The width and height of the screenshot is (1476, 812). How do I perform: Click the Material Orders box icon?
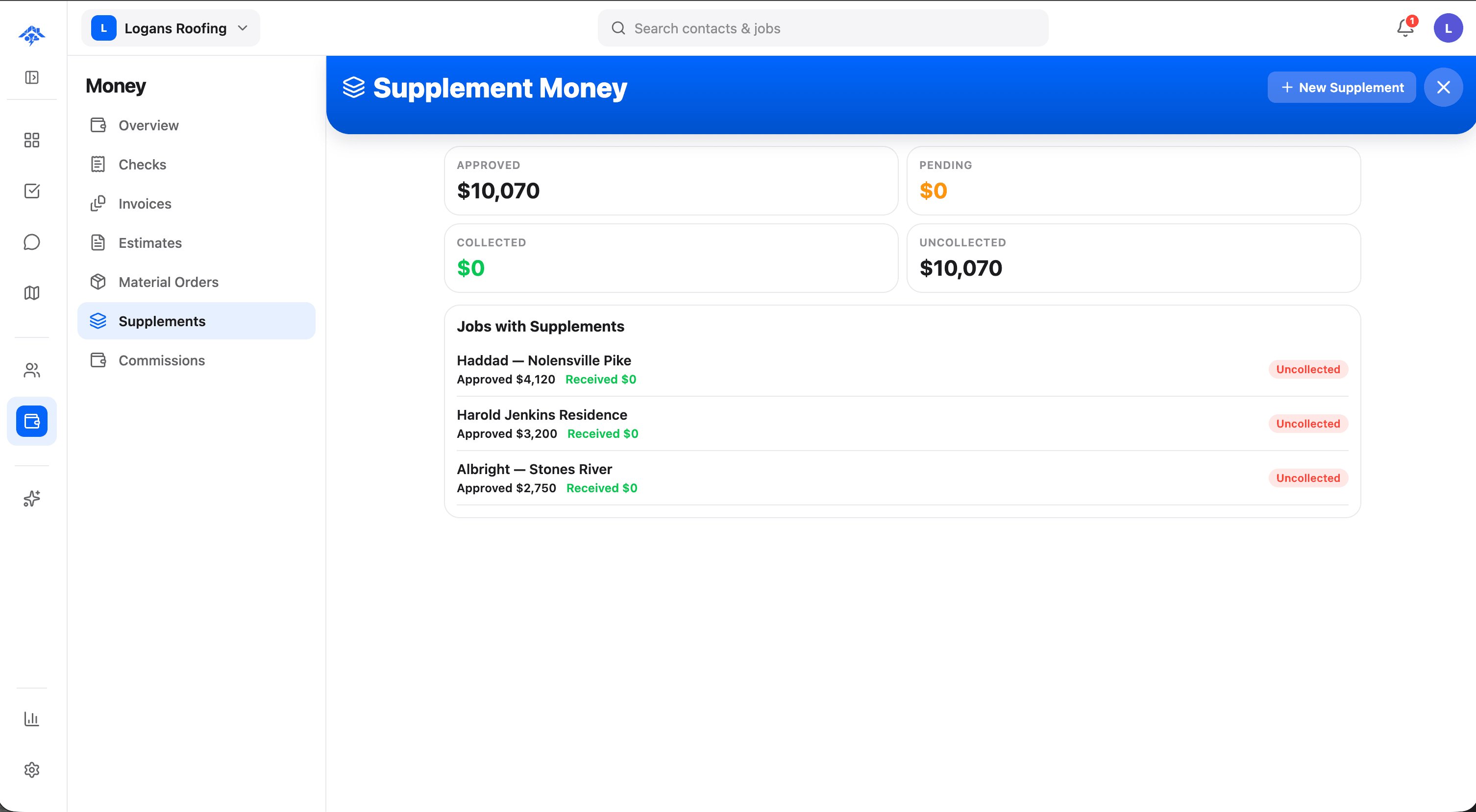(98, 282)
